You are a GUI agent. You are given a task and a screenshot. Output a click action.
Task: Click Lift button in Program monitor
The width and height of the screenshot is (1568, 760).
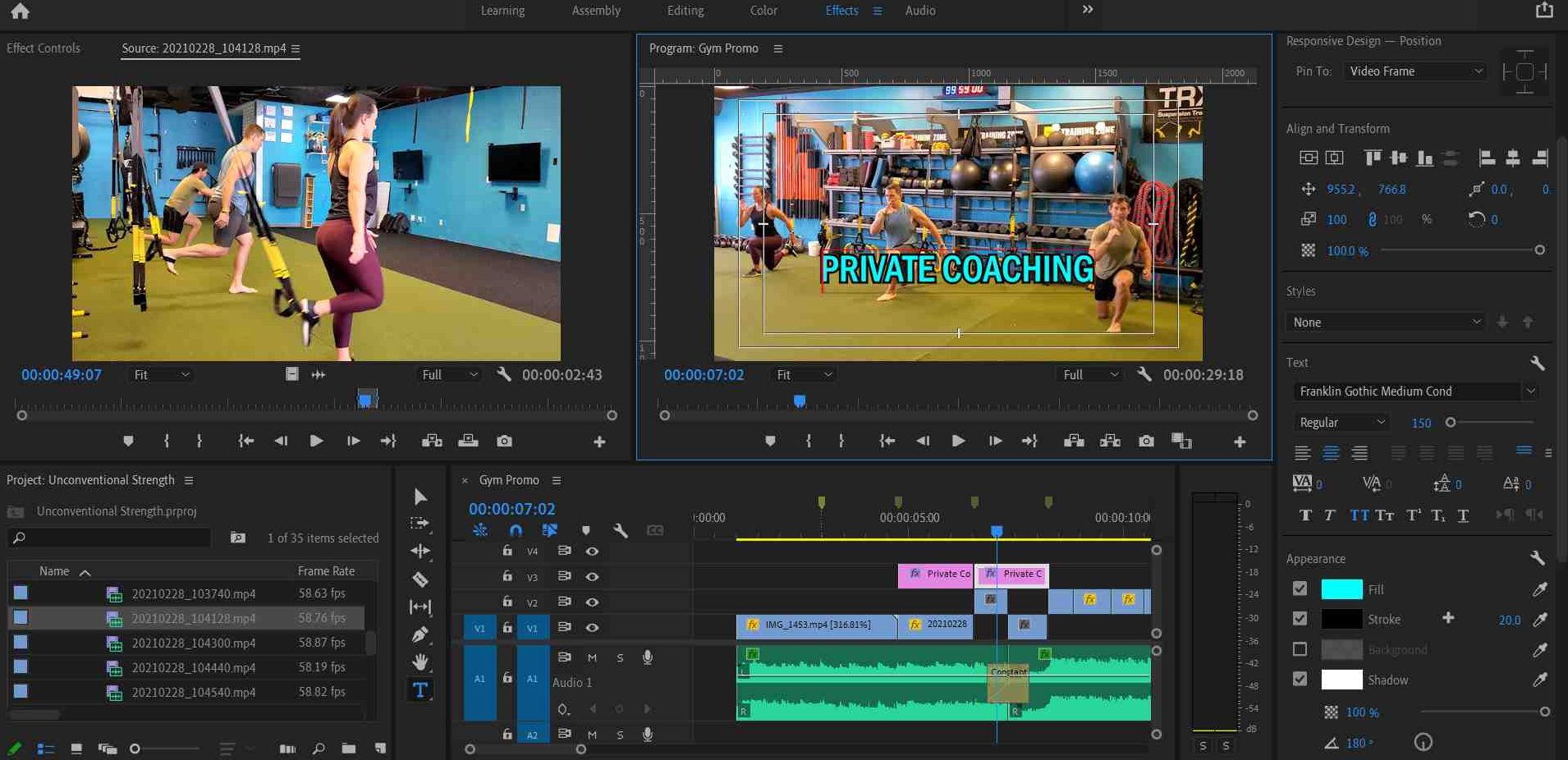(1074, 442)
